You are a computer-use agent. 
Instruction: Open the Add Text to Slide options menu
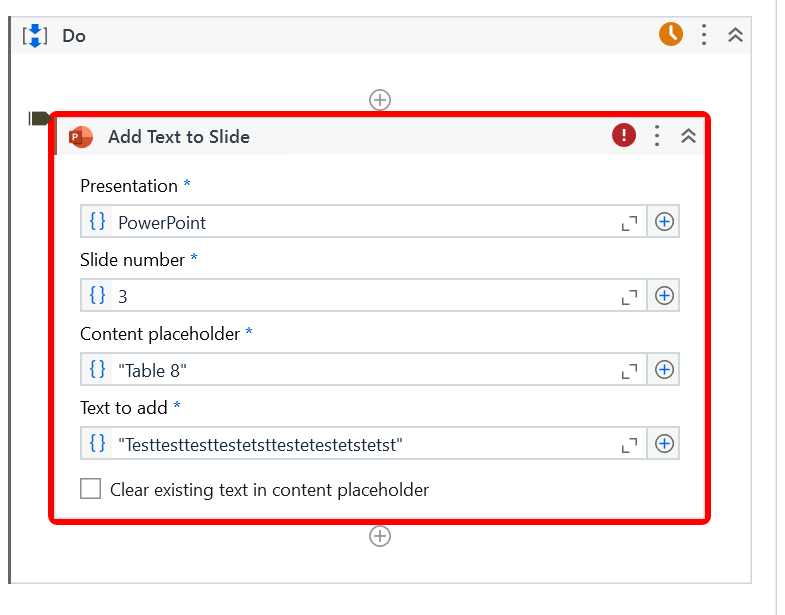click(657, 136)
